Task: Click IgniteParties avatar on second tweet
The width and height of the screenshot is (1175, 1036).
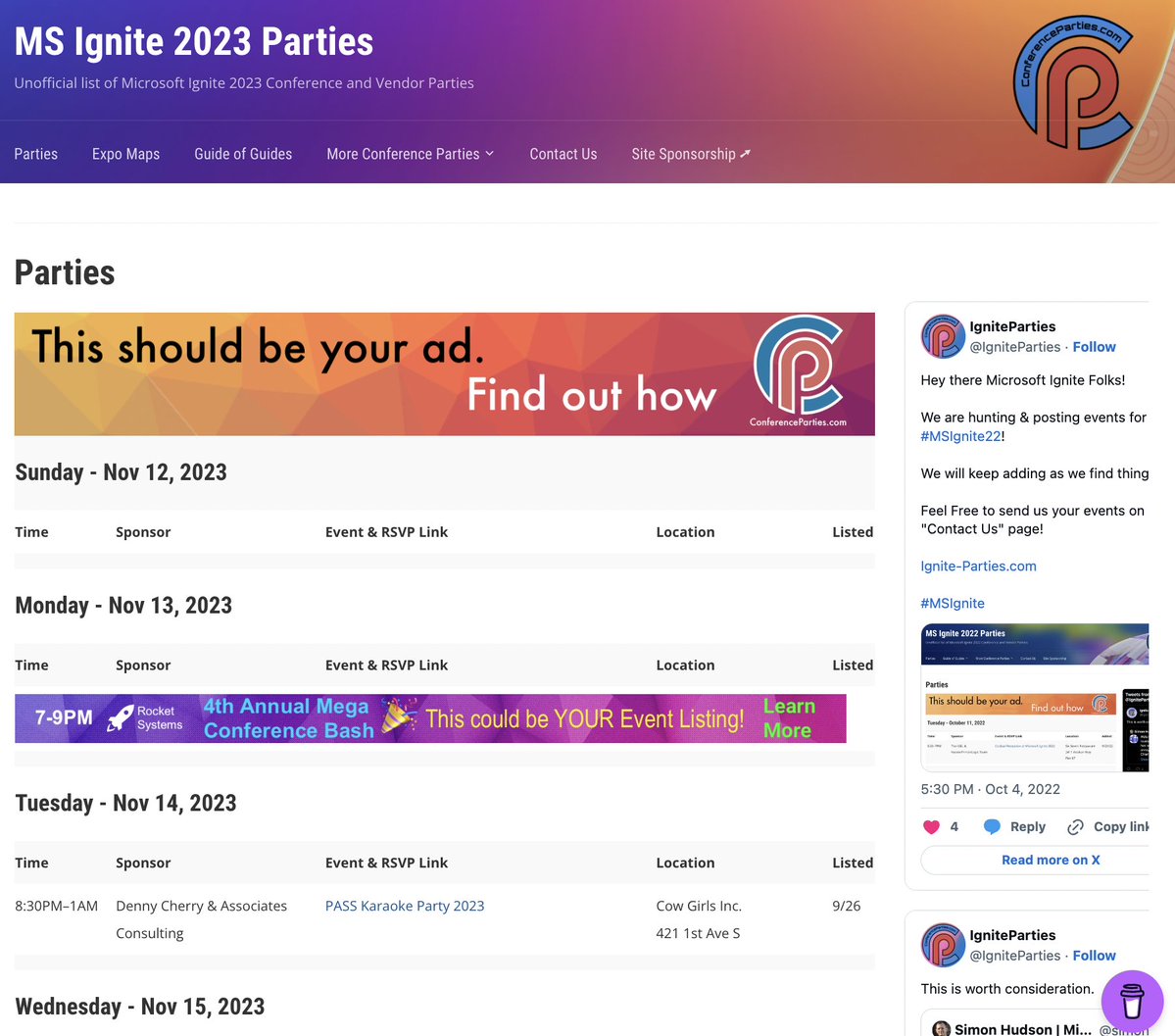Action: [942, 945]
